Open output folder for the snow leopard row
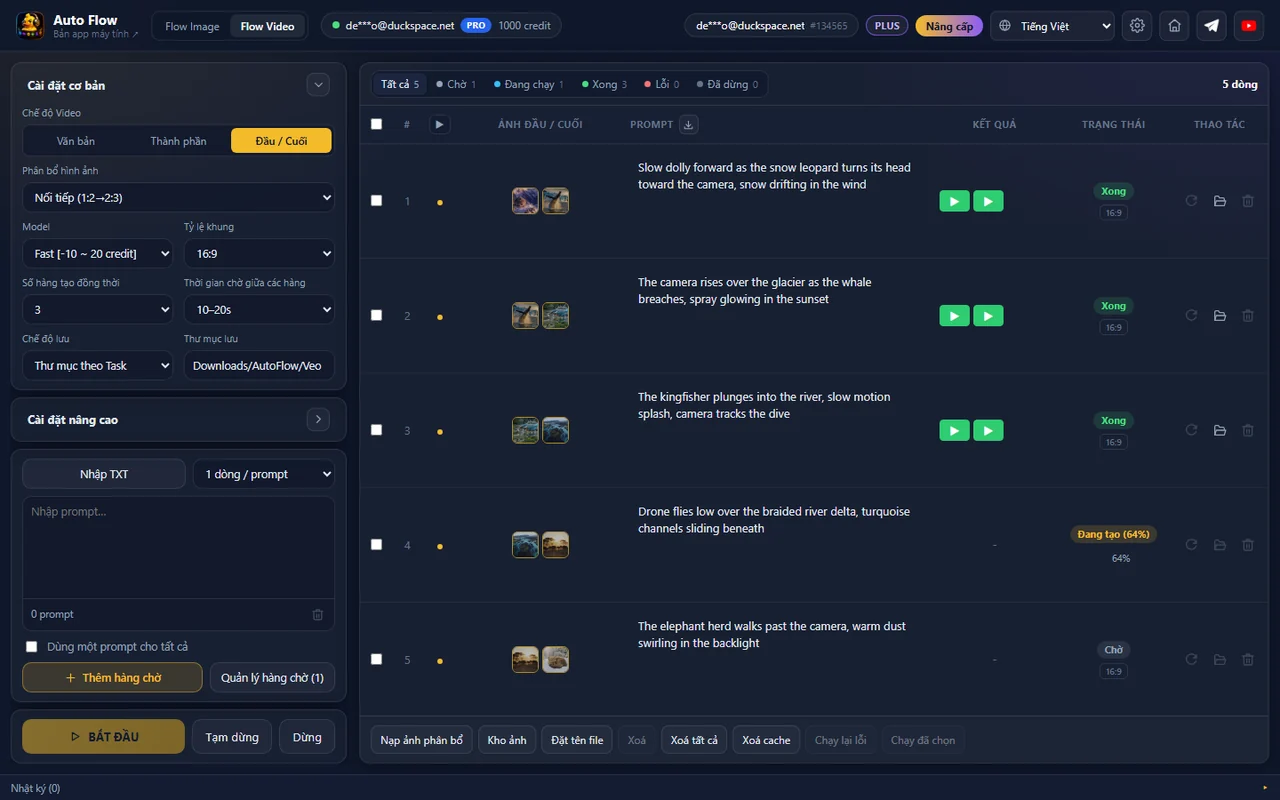The height and width of the screenshot is (800, 1280). 1220,201
